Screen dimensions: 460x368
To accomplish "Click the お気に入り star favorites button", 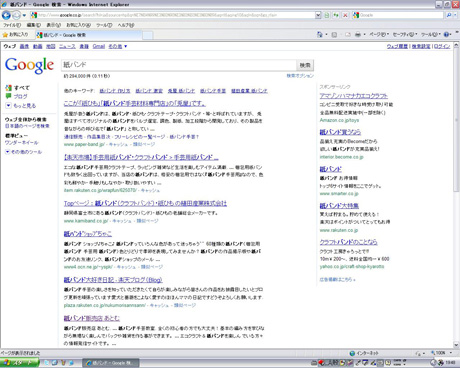I will 15,34.
